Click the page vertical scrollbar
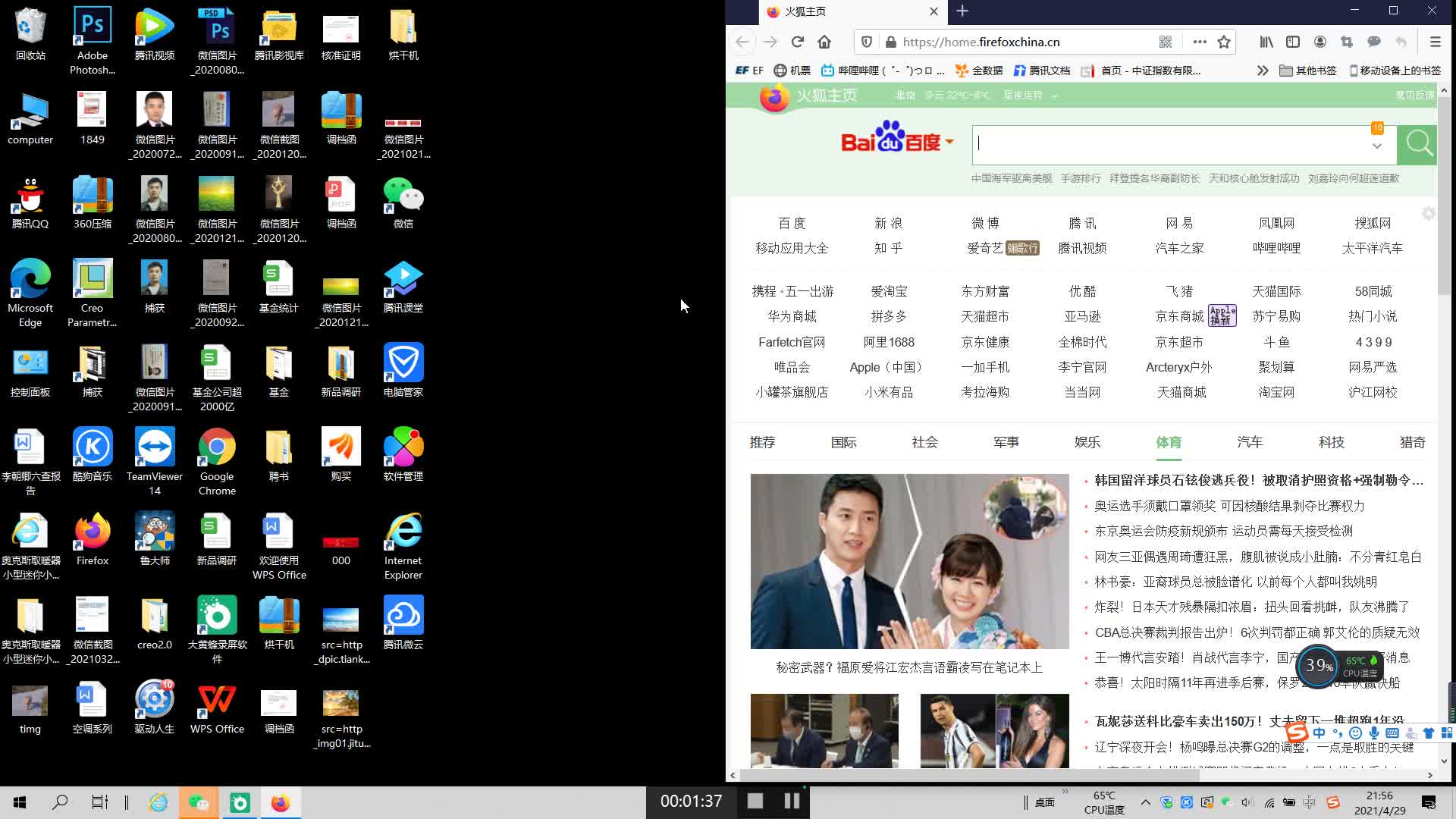1456x819 pixels. pyautogui.click(x=1444, y=197)
